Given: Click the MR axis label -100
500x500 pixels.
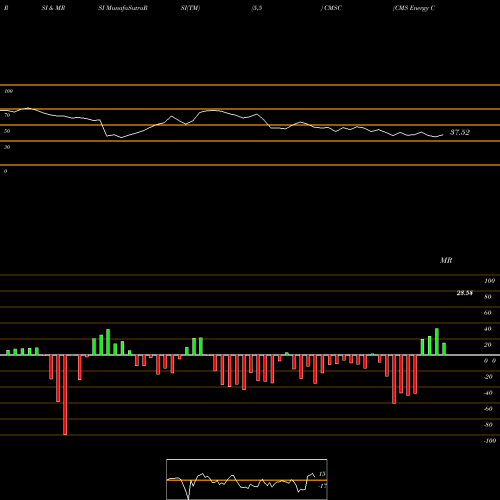Looking at the screenshot, I should pyautogui.click(x=490, y=441).
